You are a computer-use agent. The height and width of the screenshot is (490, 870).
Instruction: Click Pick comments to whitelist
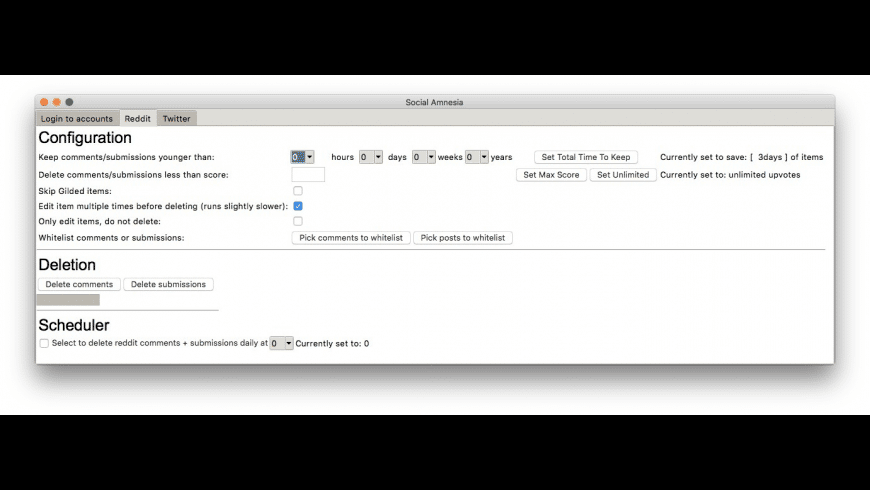tap(351, 238)
